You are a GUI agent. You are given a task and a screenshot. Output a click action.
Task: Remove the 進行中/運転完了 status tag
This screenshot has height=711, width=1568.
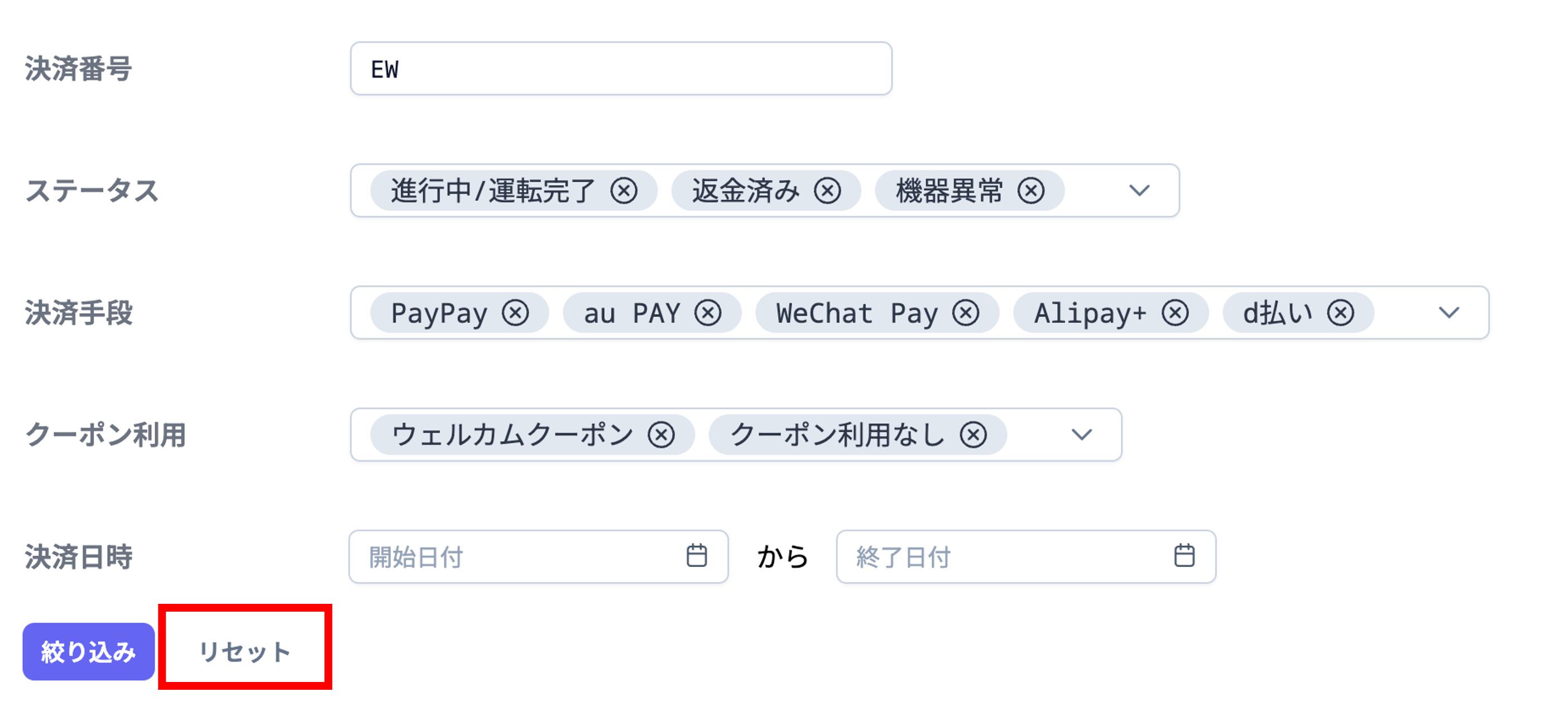coord(624,191)
